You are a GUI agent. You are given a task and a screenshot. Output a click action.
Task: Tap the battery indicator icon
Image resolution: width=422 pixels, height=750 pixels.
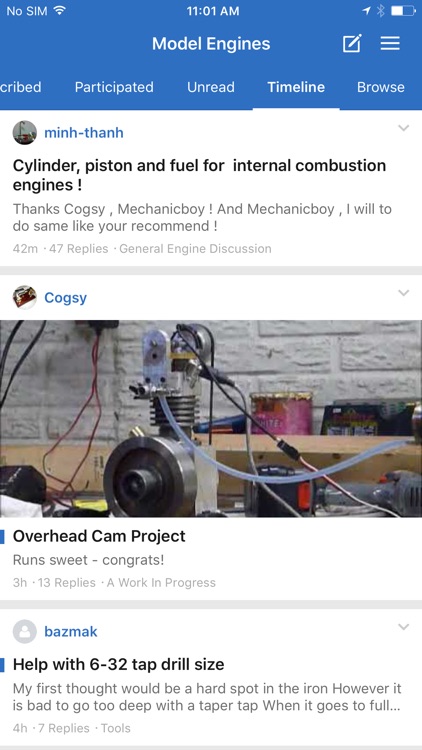(x=403, y=11)
